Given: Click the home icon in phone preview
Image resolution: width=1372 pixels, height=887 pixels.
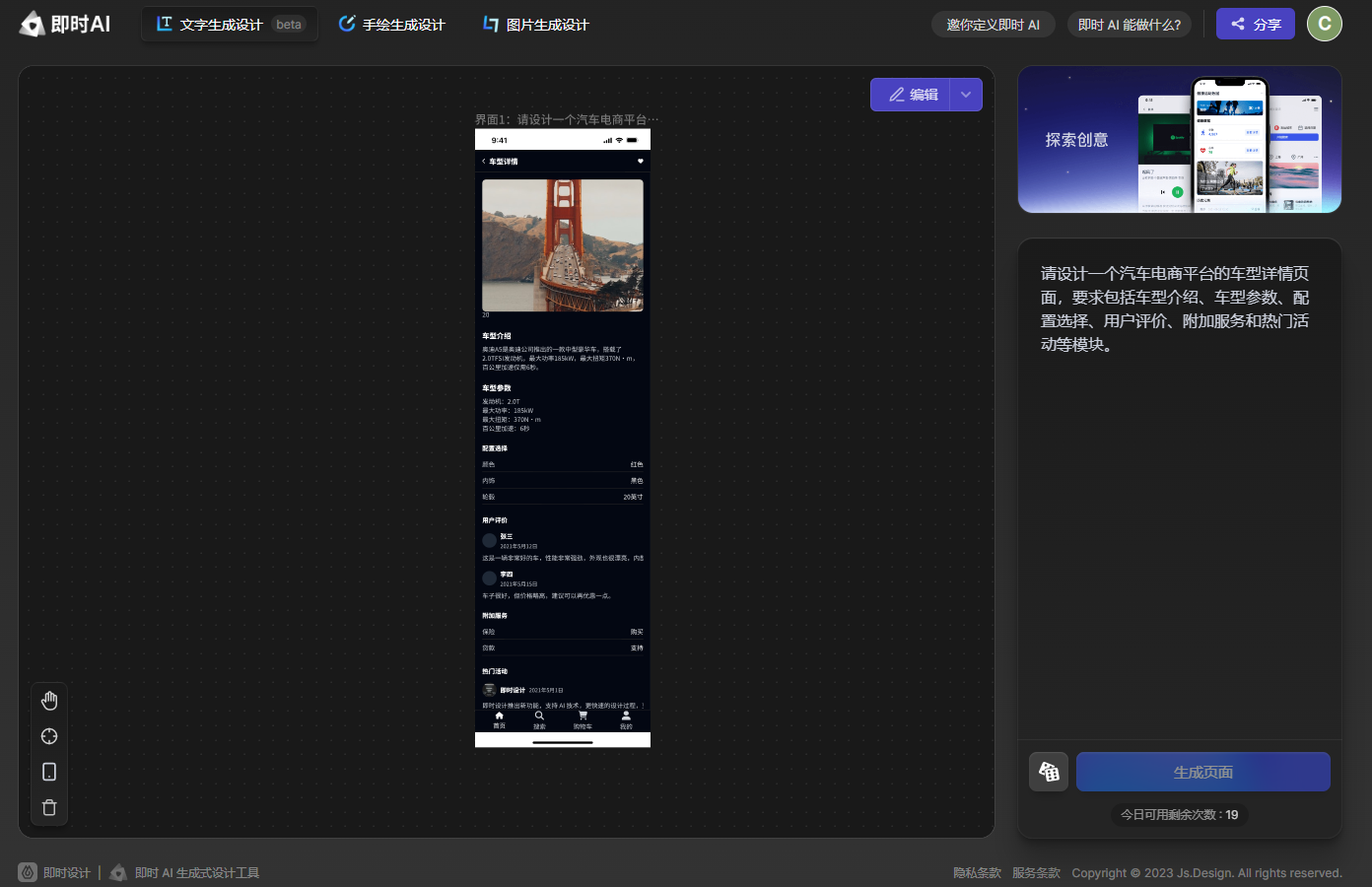Looking at the screenshot, I should click(x=499, y=718).
